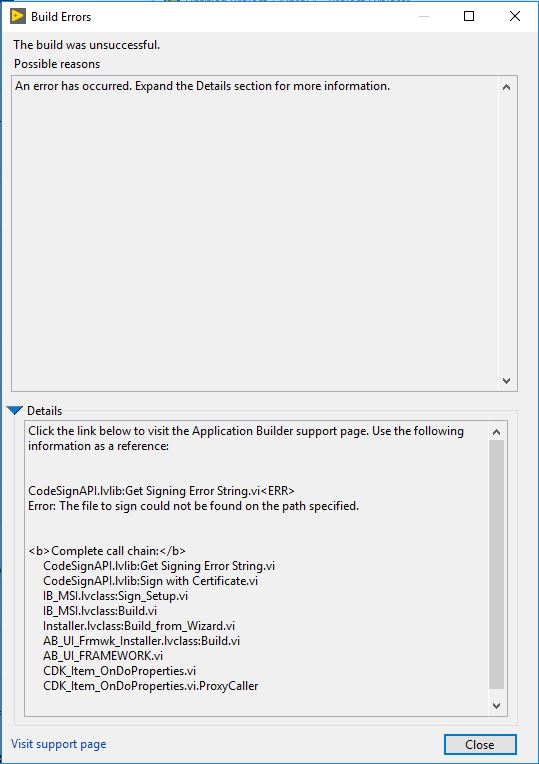Click the Build Errors title bar text

coord(61,17)
